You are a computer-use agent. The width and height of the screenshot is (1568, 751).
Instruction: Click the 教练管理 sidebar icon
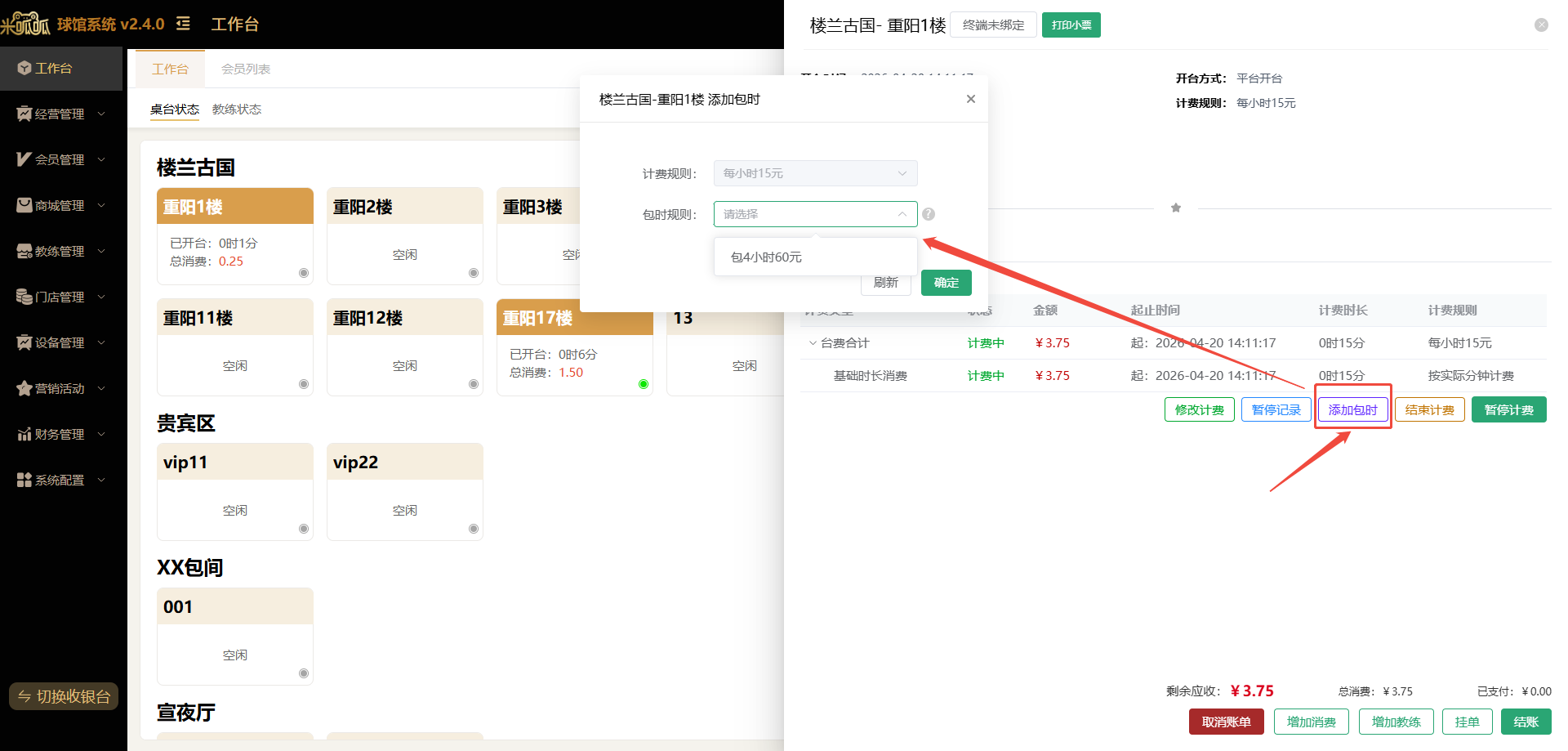point(24,251)
